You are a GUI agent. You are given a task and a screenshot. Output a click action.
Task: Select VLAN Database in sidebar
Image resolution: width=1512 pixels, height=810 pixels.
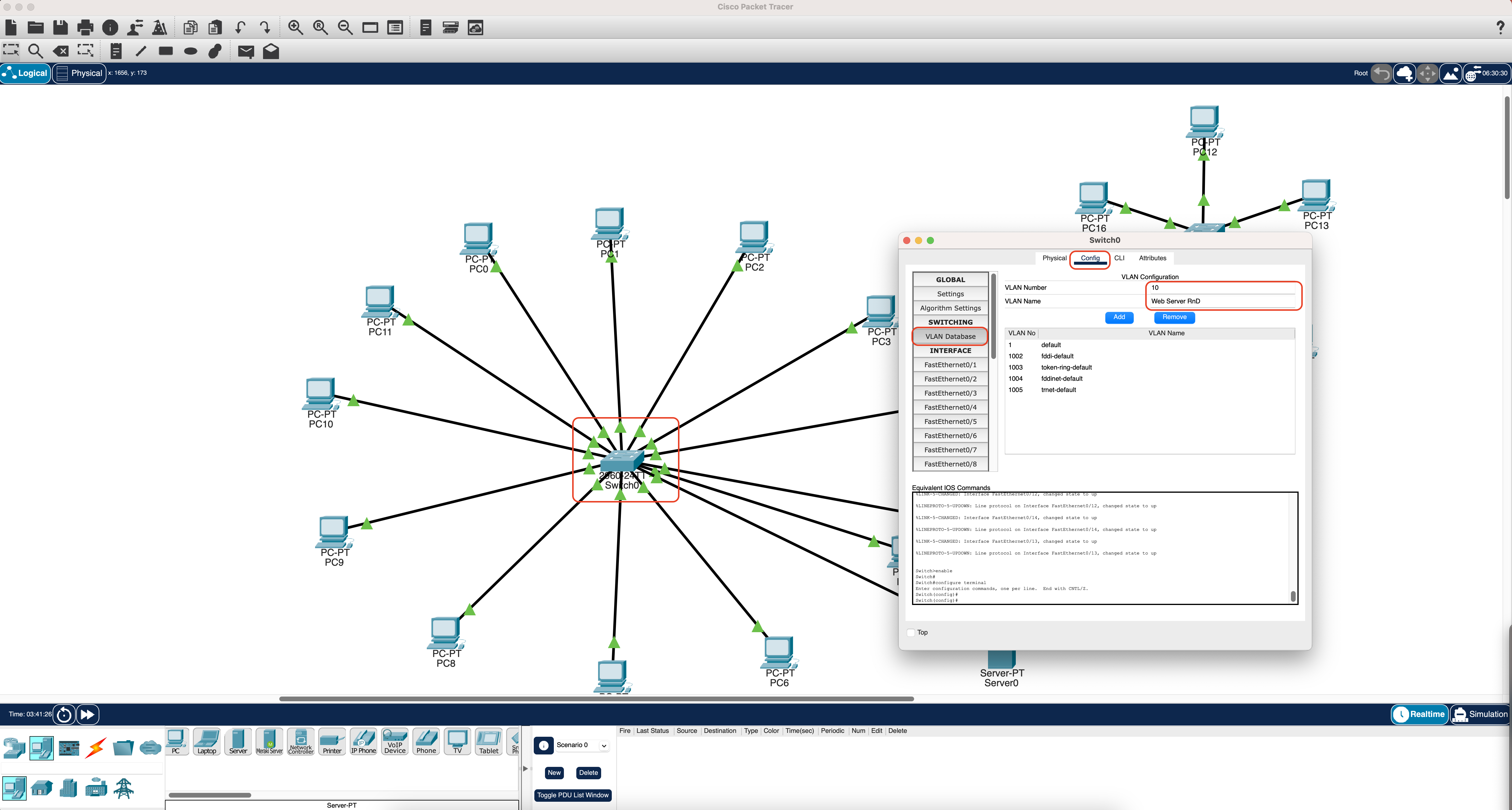click(x=950, y=337)
